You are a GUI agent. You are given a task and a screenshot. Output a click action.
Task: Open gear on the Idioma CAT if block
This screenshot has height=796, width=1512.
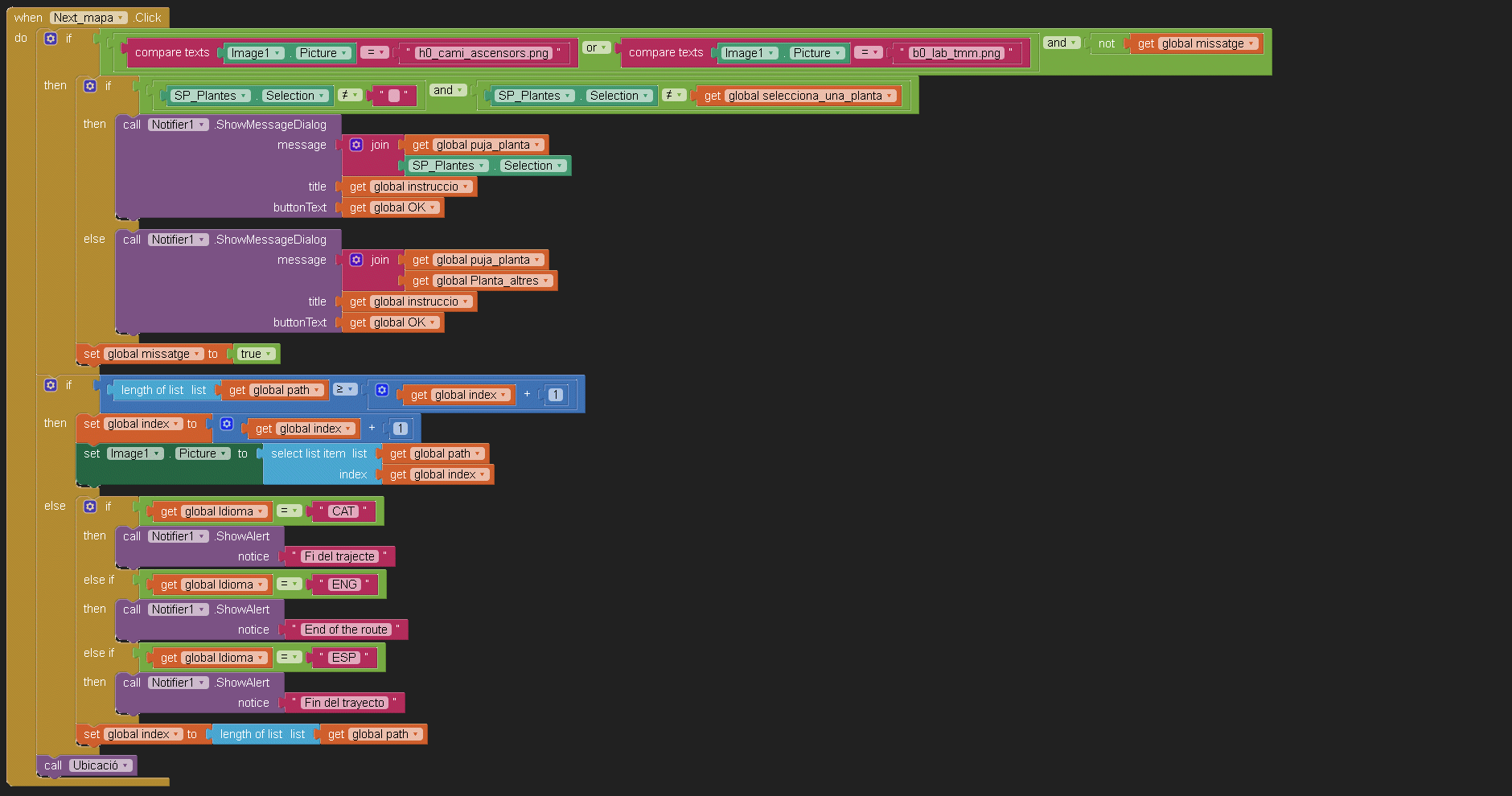coord(90,507)
